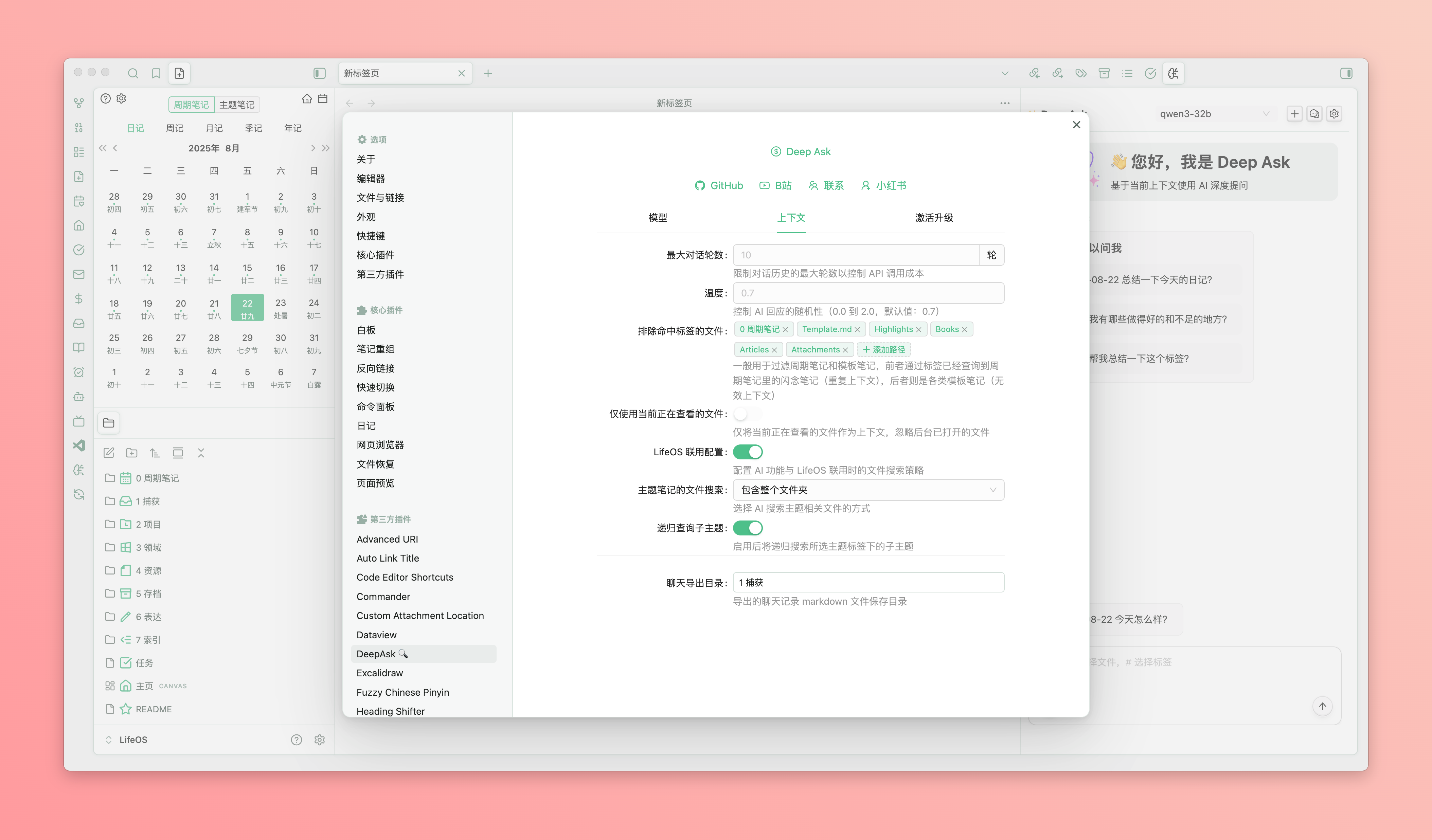This screenshot has width=1432, height=840.
Task: Open chat history icon beside model selector
Action: click(x=1314, y=114)
